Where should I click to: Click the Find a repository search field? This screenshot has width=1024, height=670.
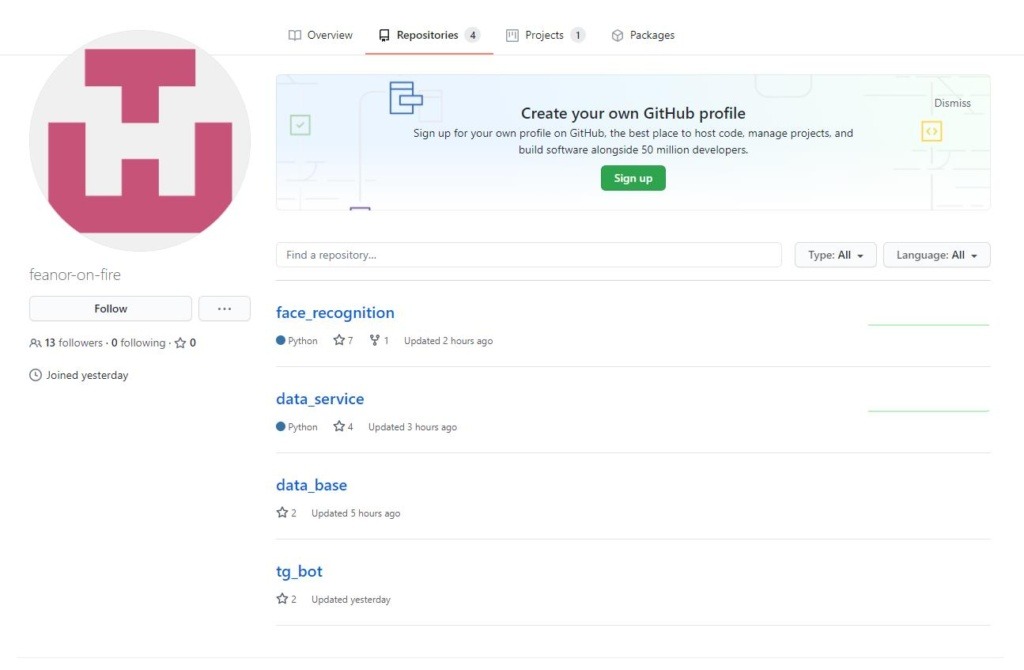[x=528, y=255]
